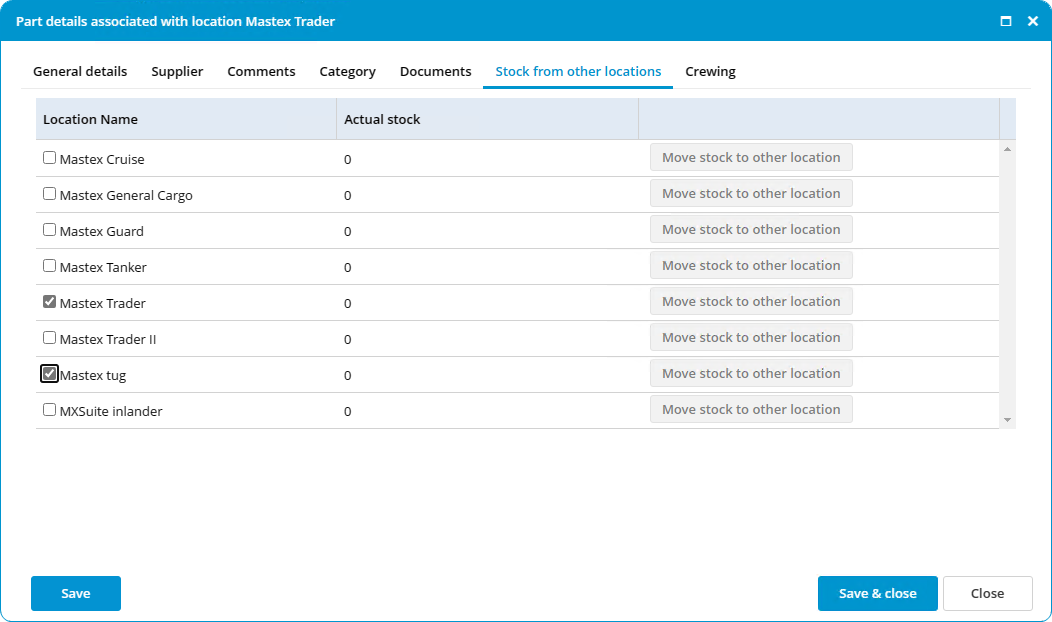This screenshot has height=622, width=1052.
Task: Open the Category tab
Action: click(348, 71)
